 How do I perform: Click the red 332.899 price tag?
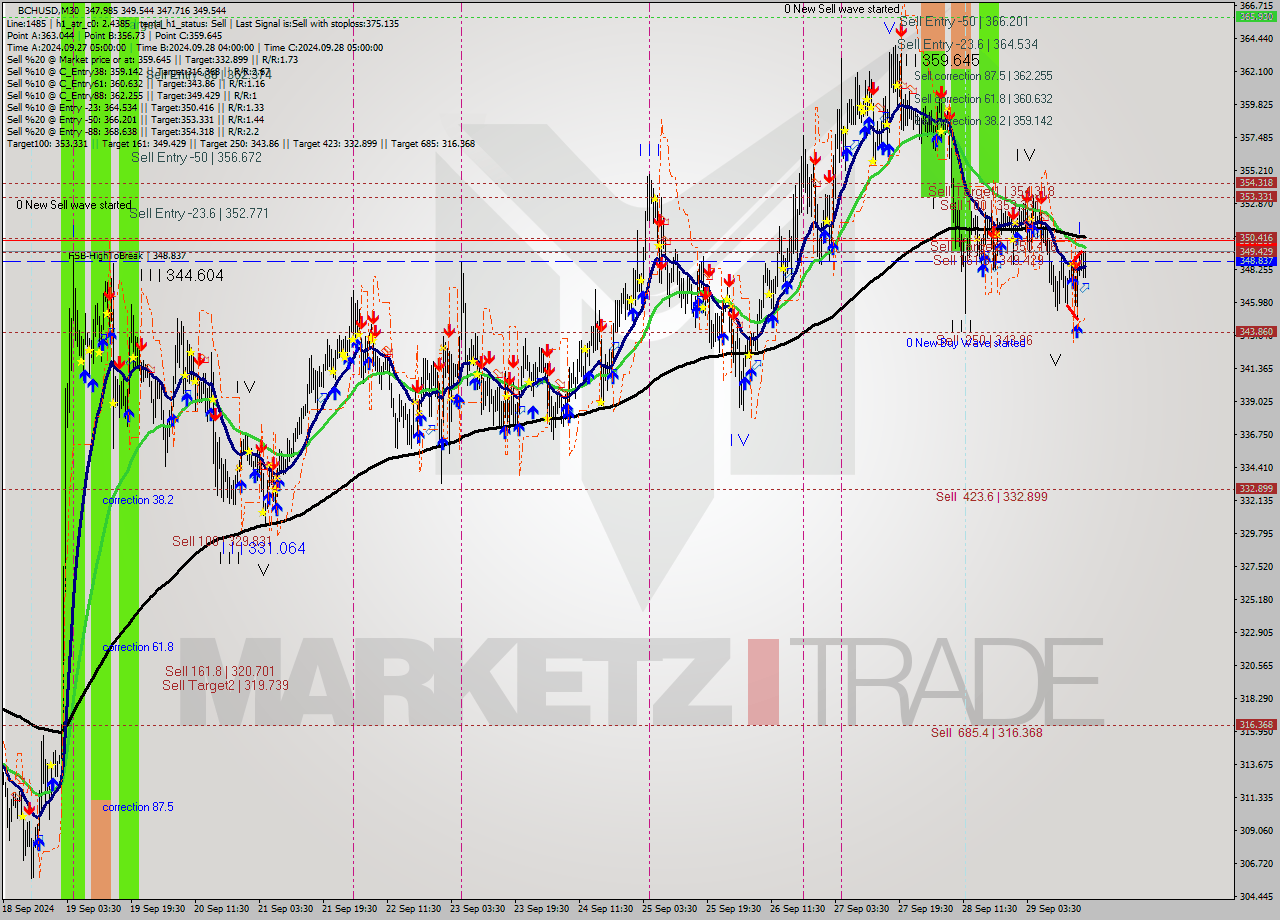1257,489
